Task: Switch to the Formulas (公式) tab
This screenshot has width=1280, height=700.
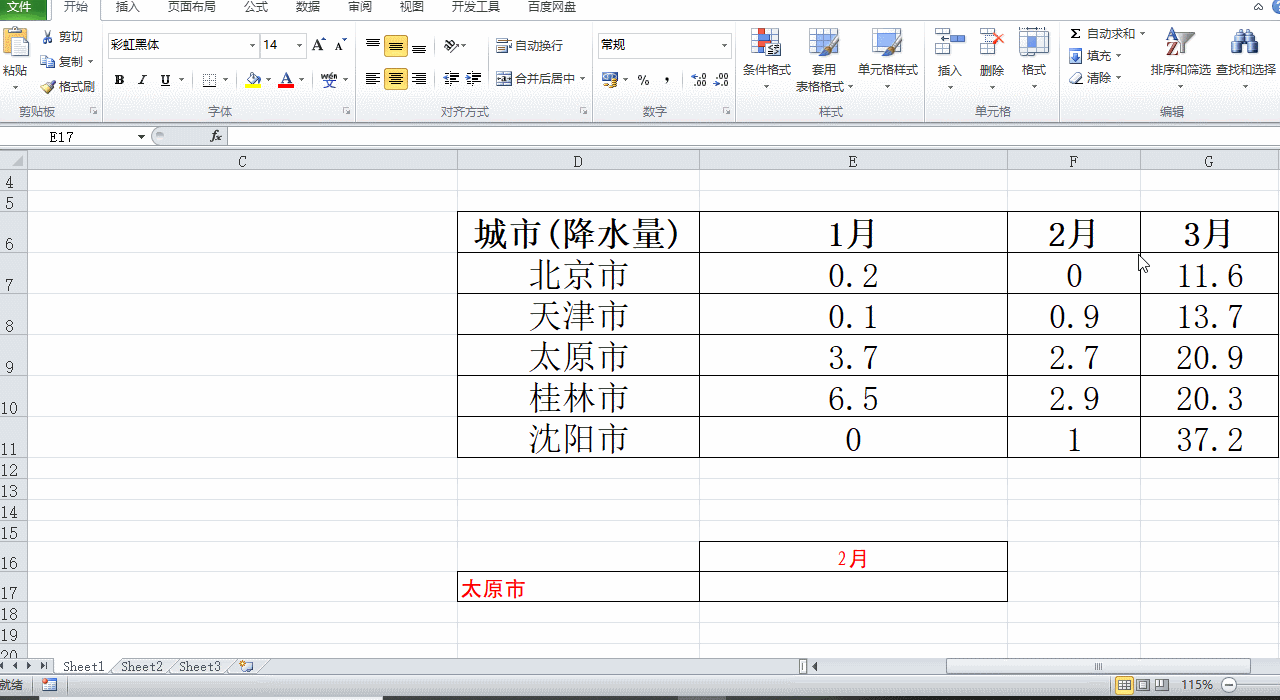Action: 256,7
